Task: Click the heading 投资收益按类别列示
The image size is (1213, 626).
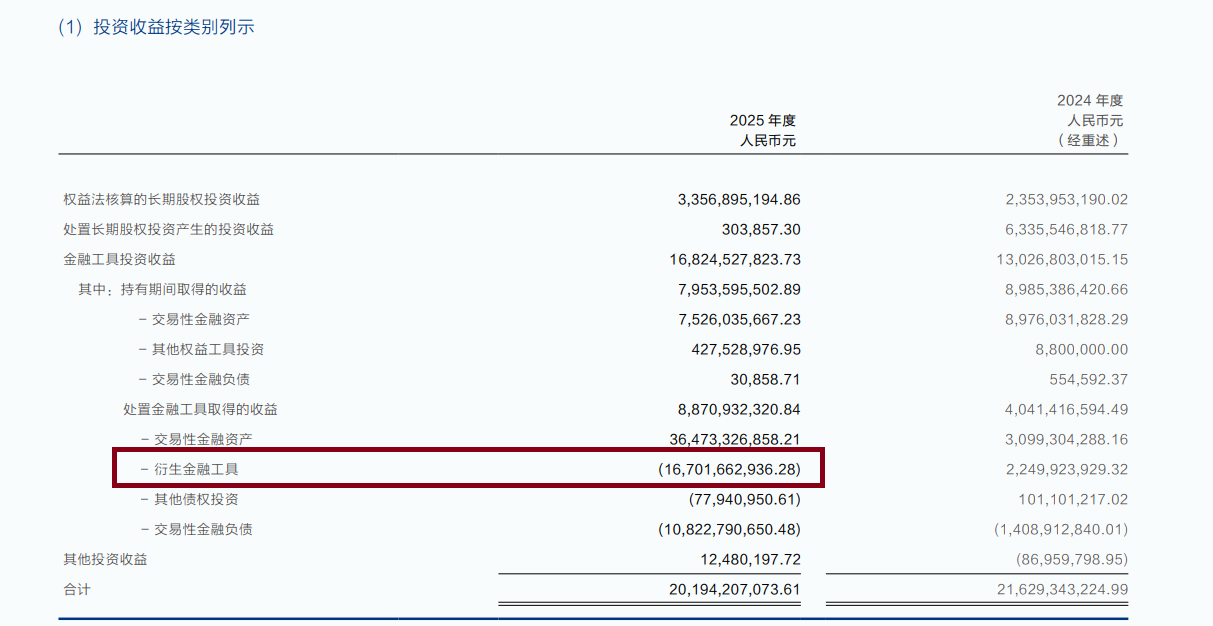Action: tap(174, 27)
